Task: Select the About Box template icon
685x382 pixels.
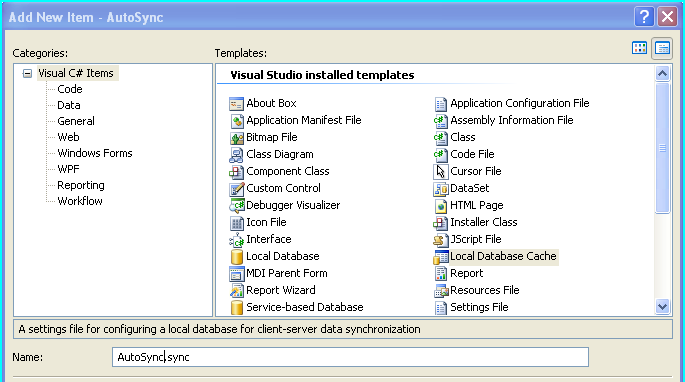Action: 236,104
